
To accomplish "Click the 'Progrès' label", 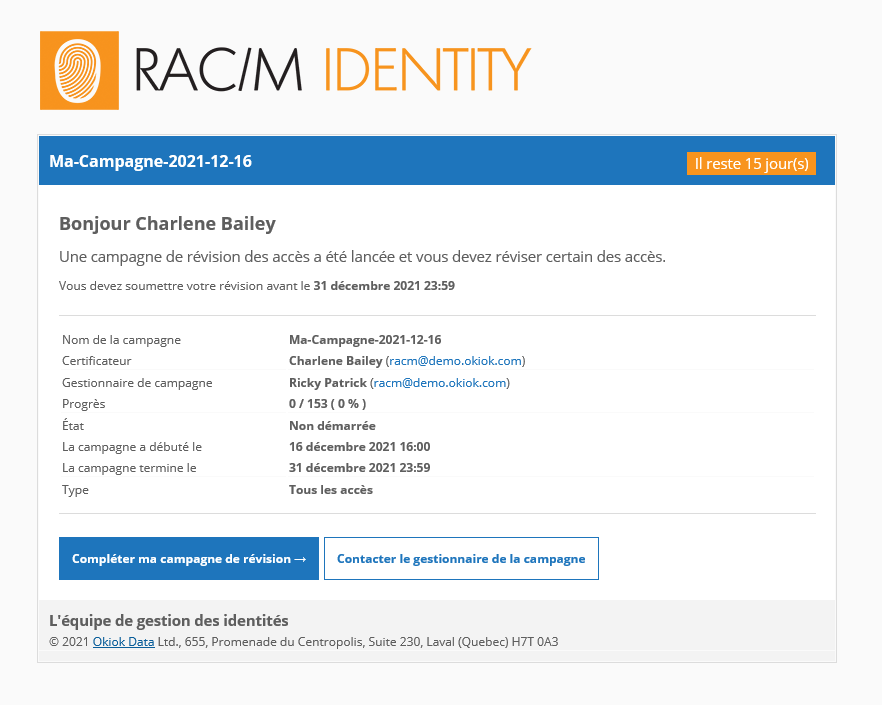I will click(x=84, y=404).
